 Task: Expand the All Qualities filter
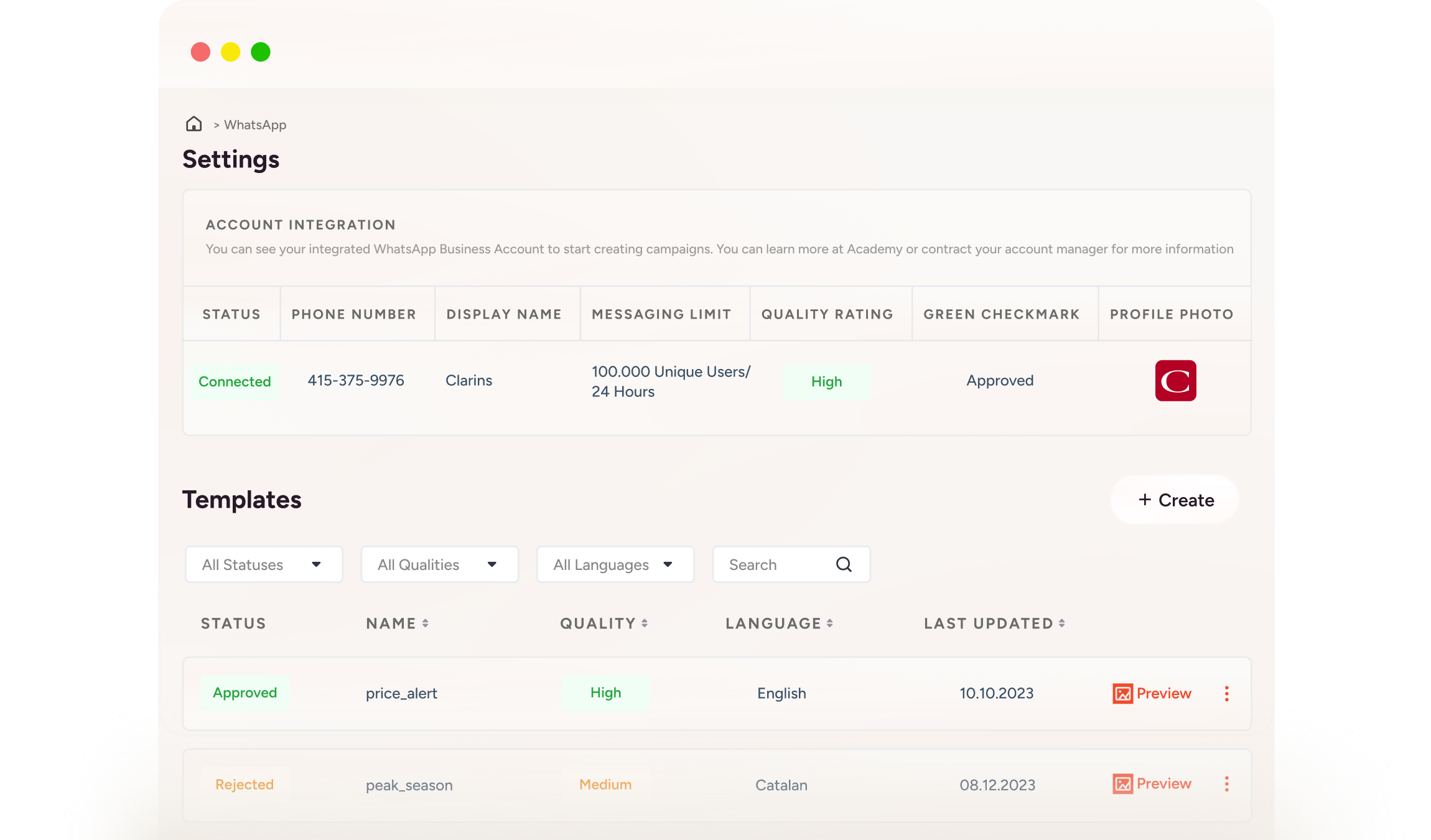[439, 564]
